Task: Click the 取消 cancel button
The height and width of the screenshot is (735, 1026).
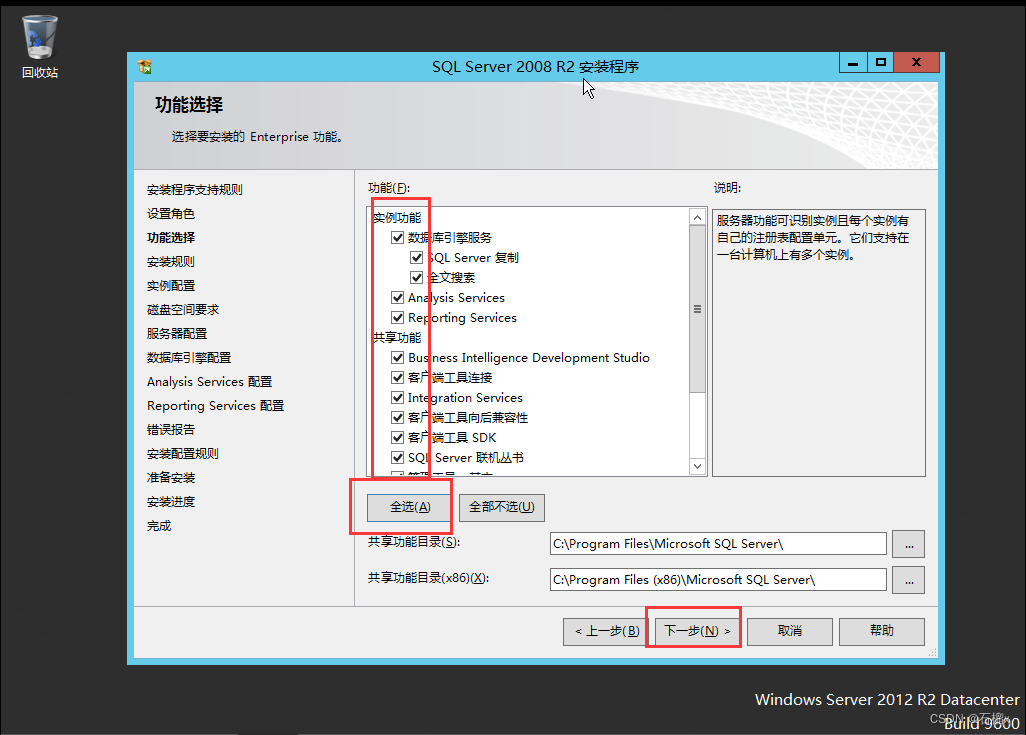Action: tap(790, 632)
